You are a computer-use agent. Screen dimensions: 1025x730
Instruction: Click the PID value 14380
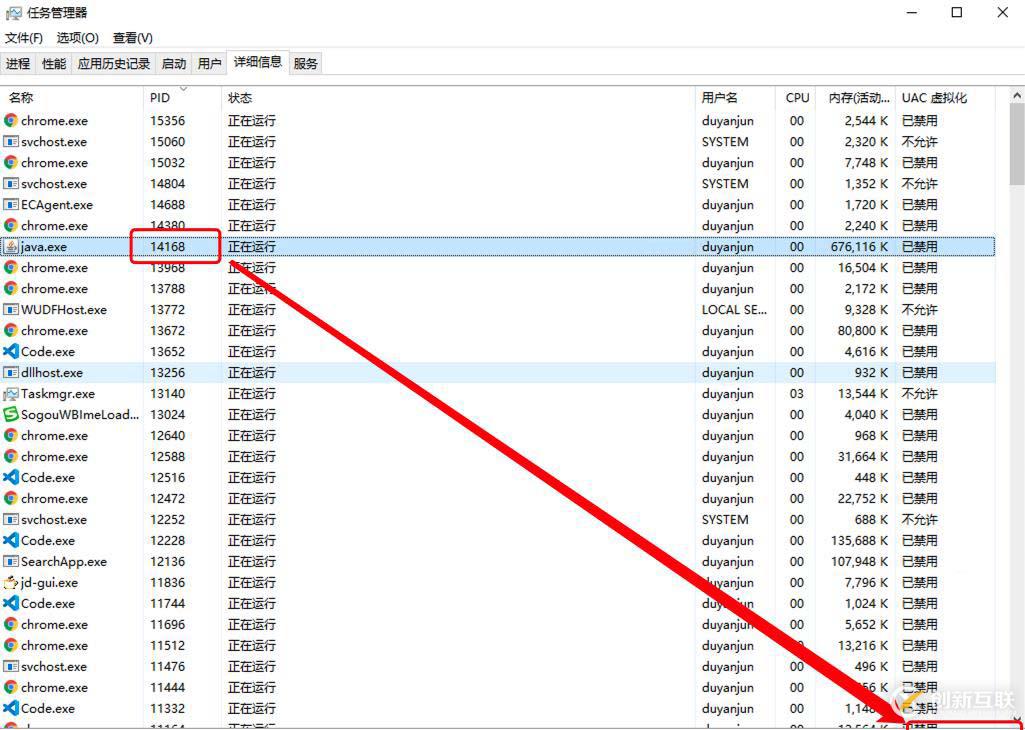pyautogui.click(x=168, y=225)
